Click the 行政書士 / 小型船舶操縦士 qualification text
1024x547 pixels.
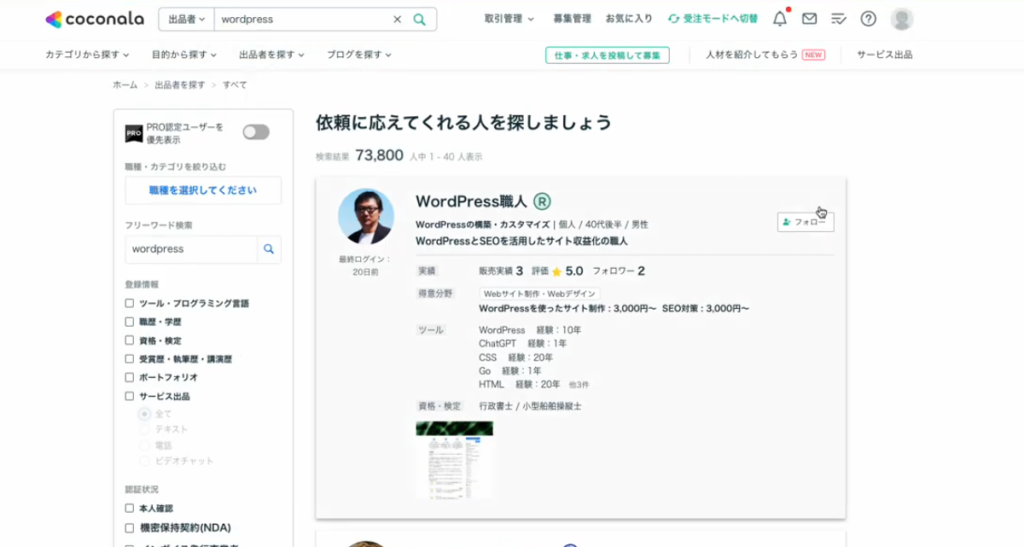[530, 406]
